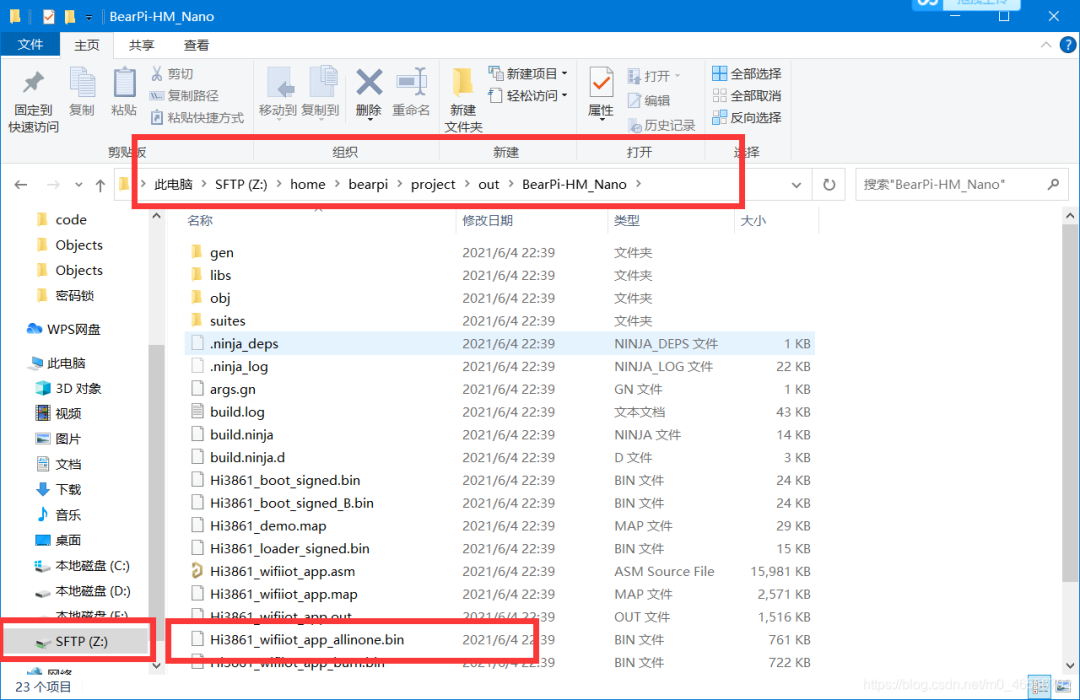The image size is (1080, 700).
Task: Select 下载 (Downloads) in sidebar
Action: 59,489
